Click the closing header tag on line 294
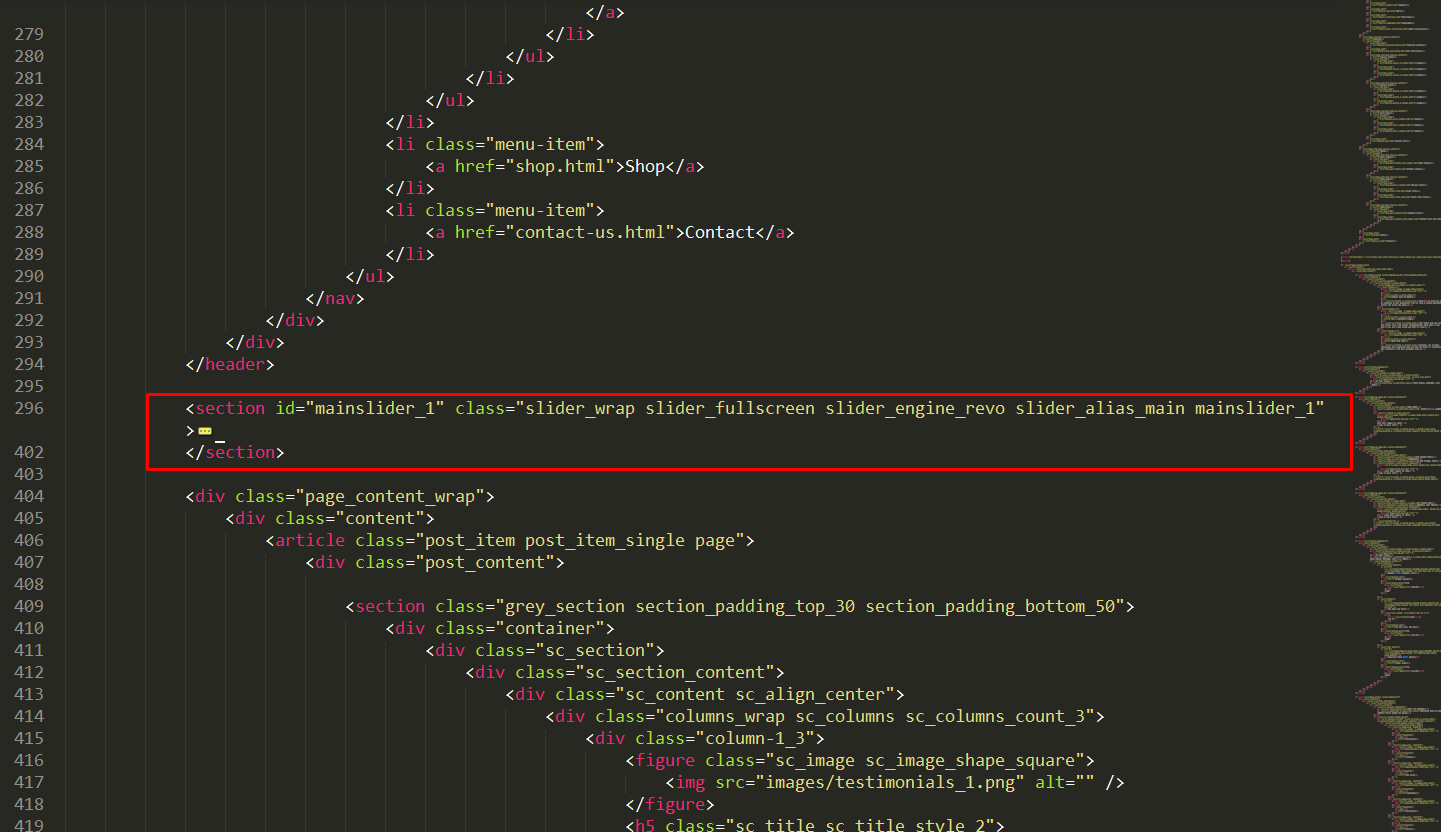1441x832 pixels. (230, 364)
